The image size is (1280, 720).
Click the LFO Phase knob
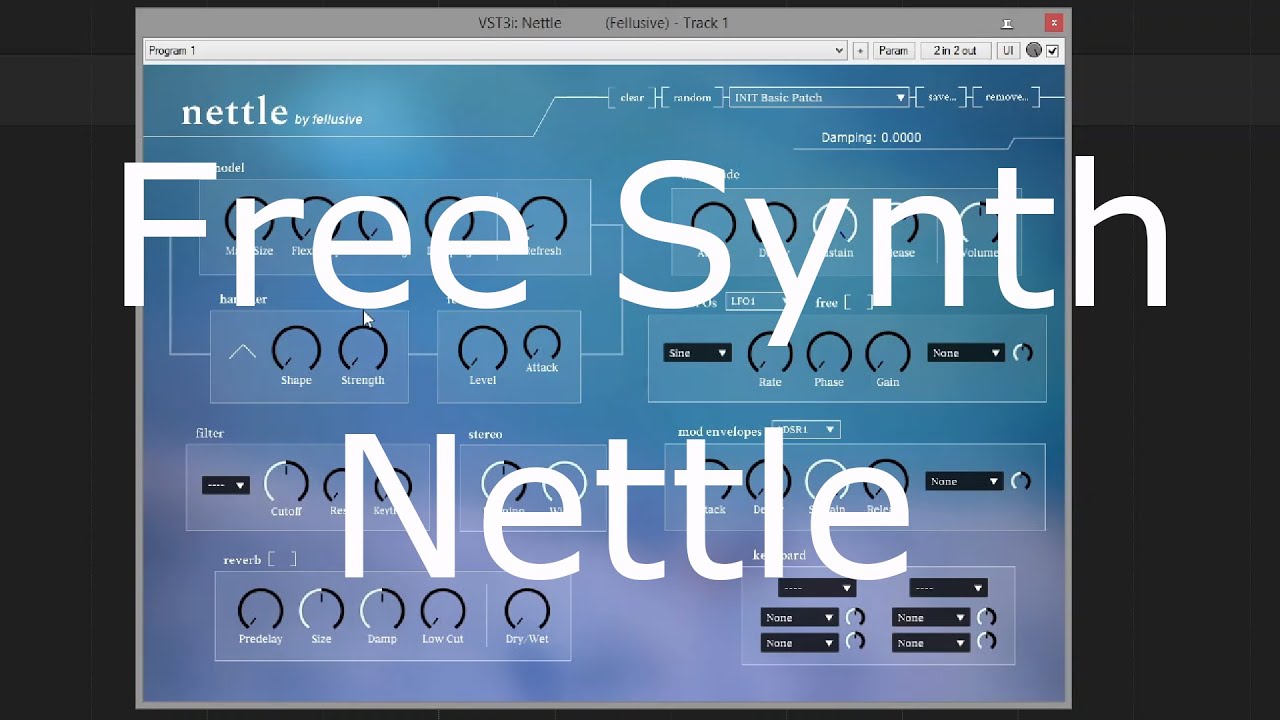[829, 353]
